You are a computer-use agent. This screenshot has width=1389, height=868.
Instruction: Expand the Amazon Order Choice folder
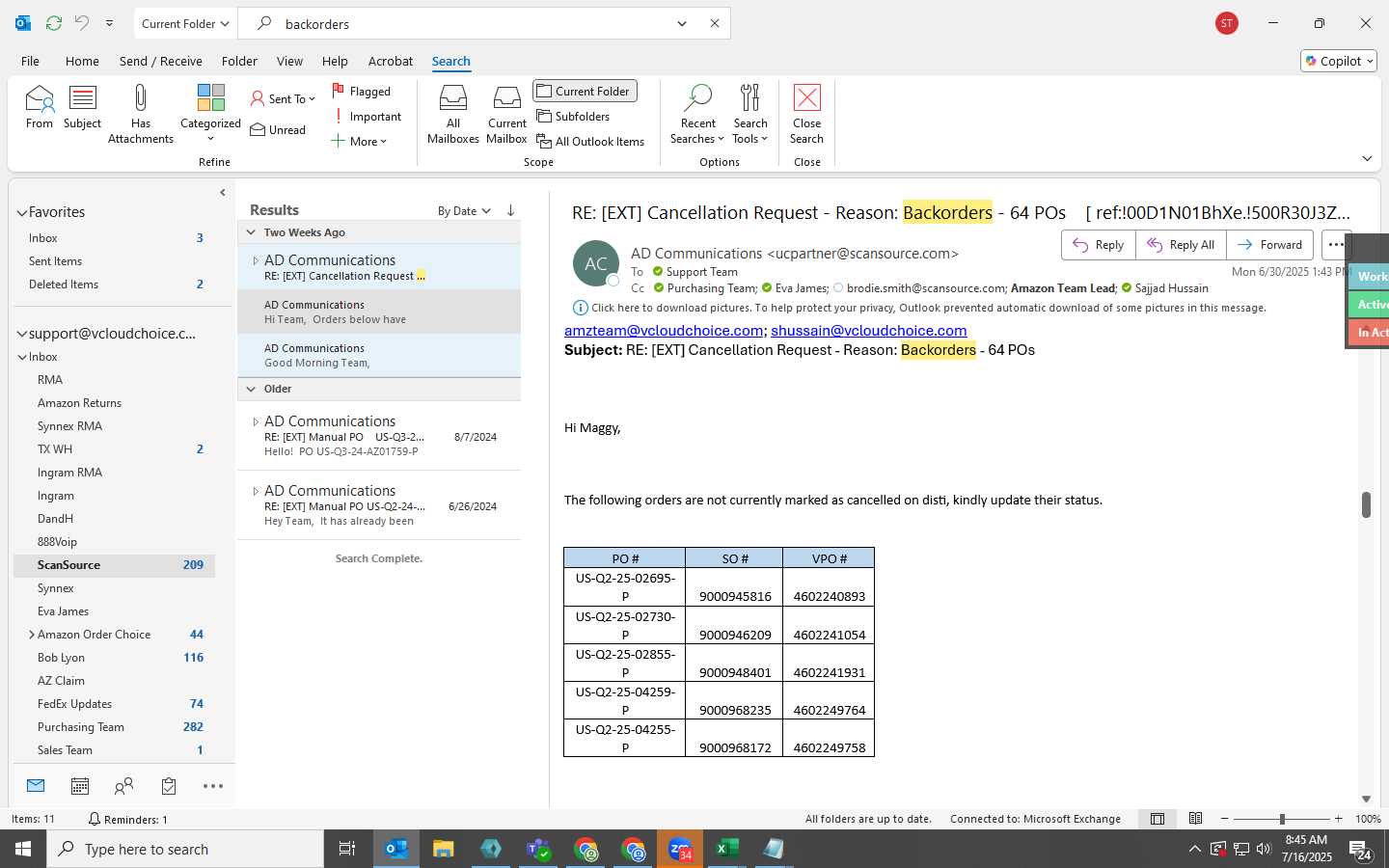pos(32,635)
